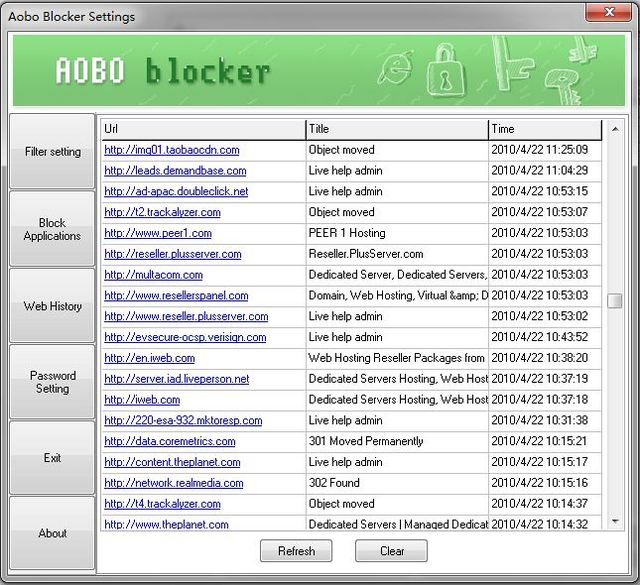Viewport: 640px width, 585px height.
Task: Open link http://ad-apac.doubleclick.net
Action: pyautogui.click(x=176, y=191)
